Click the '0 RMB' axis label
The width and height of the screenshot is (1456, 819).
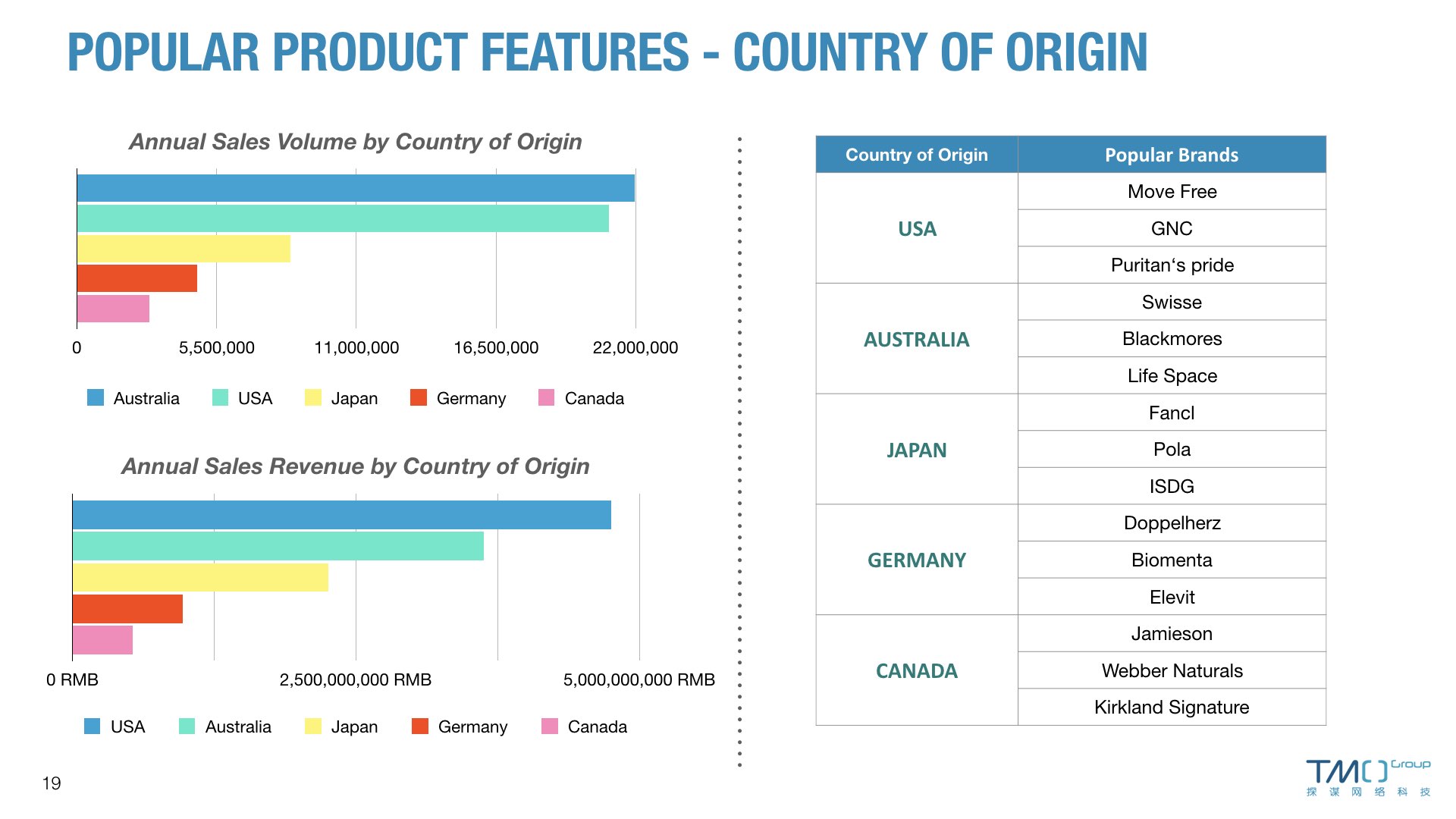72,679
